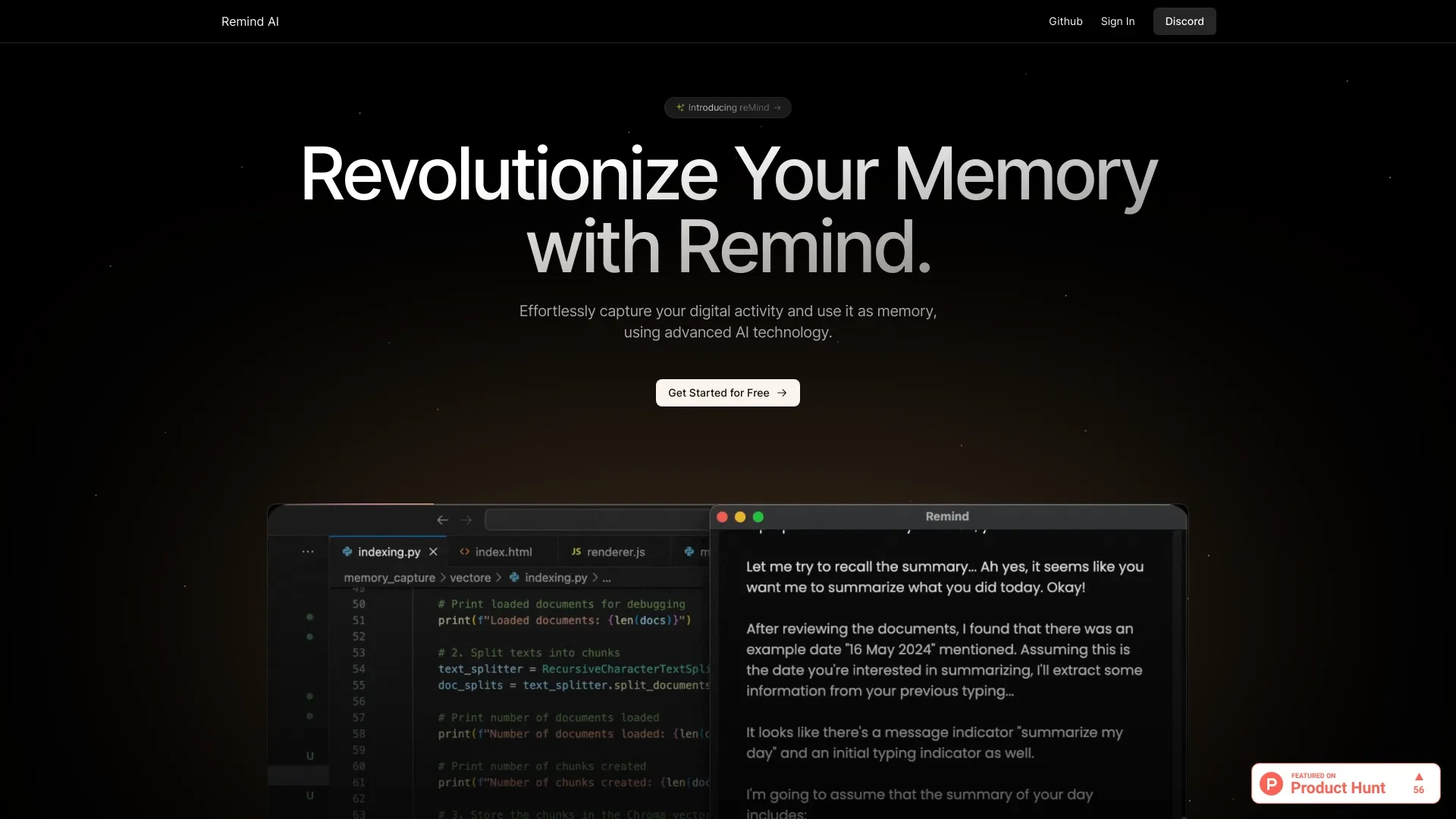This screenshot has height=819, width=1456.
Task: Click the green maximize button on Remind window
Action: coord(758,517)
